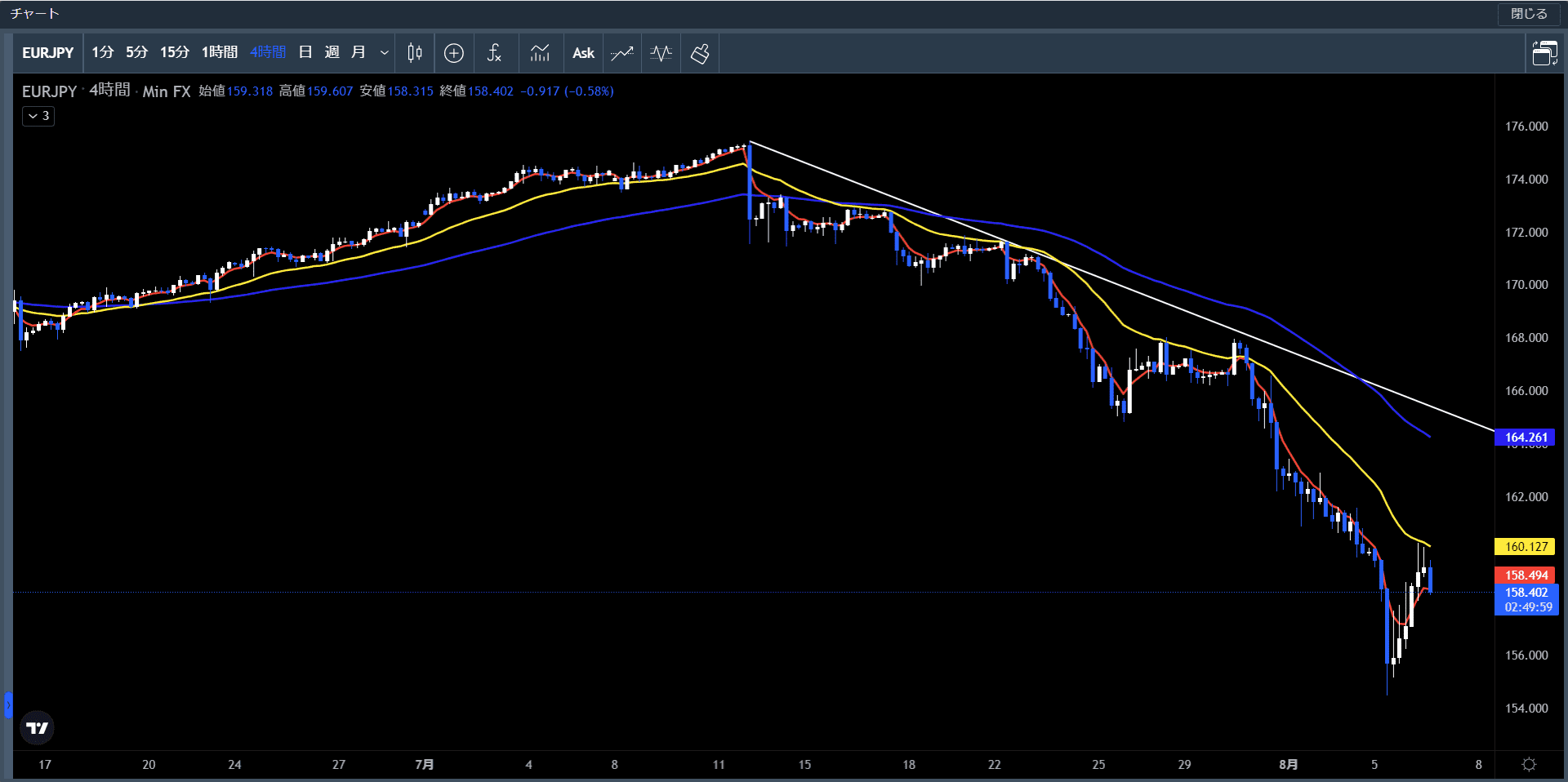Click the add comparison symbol plus icon
Viewport: 1568px width, 782px height.
click(x=454, y=53)
